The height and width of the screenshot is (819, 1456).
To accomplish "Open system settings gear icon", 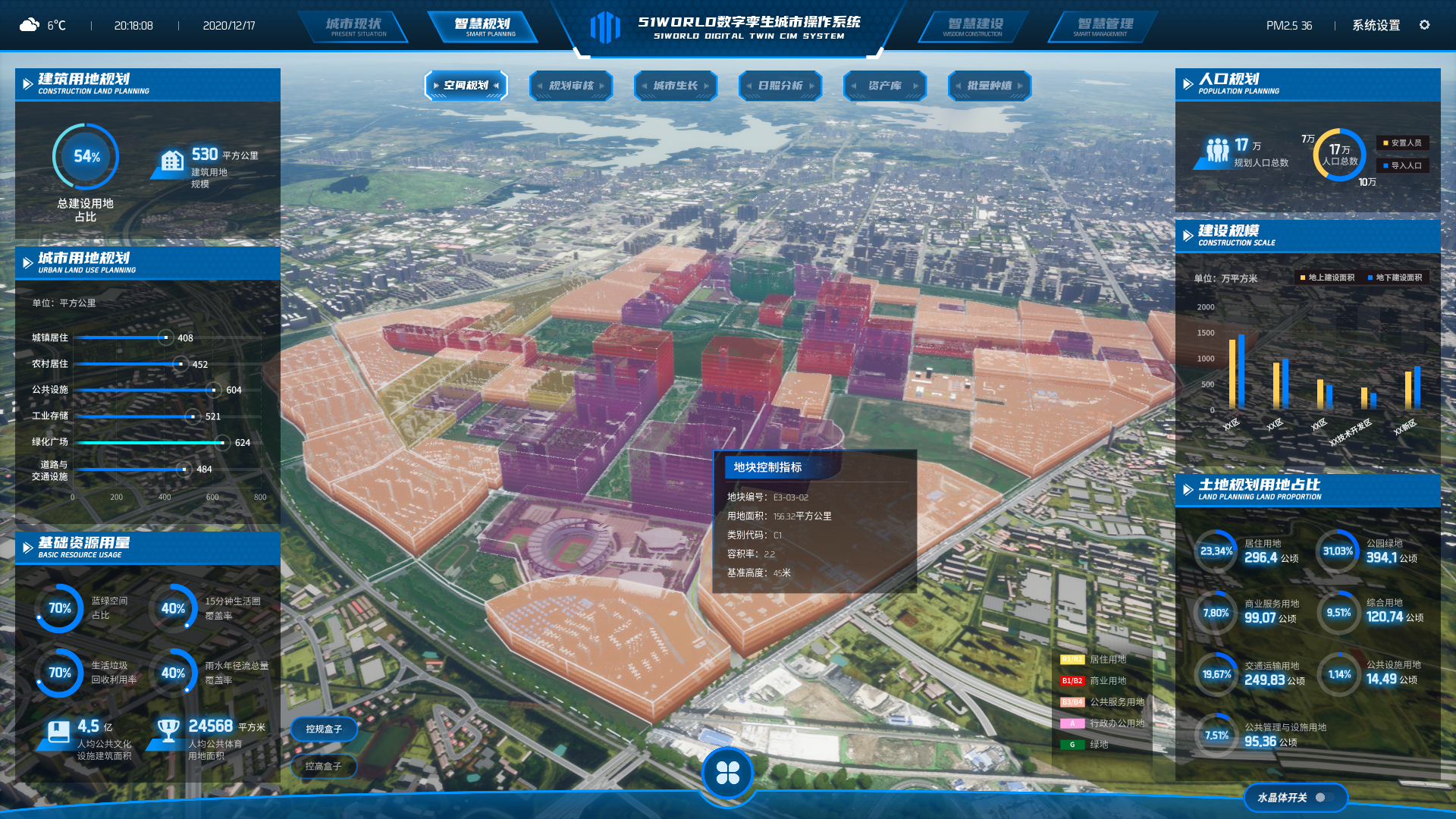I will 1425,25.
